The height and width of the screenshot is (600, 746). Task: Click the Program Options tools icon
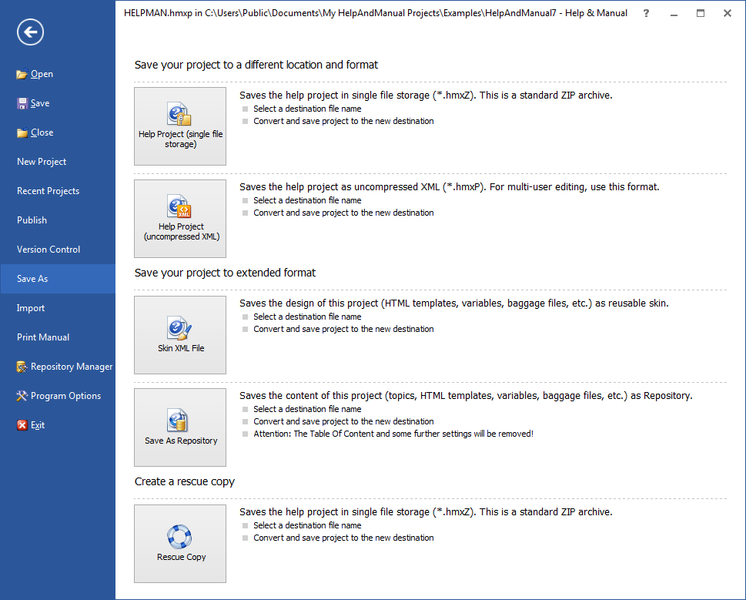click(x=22, y=396)
